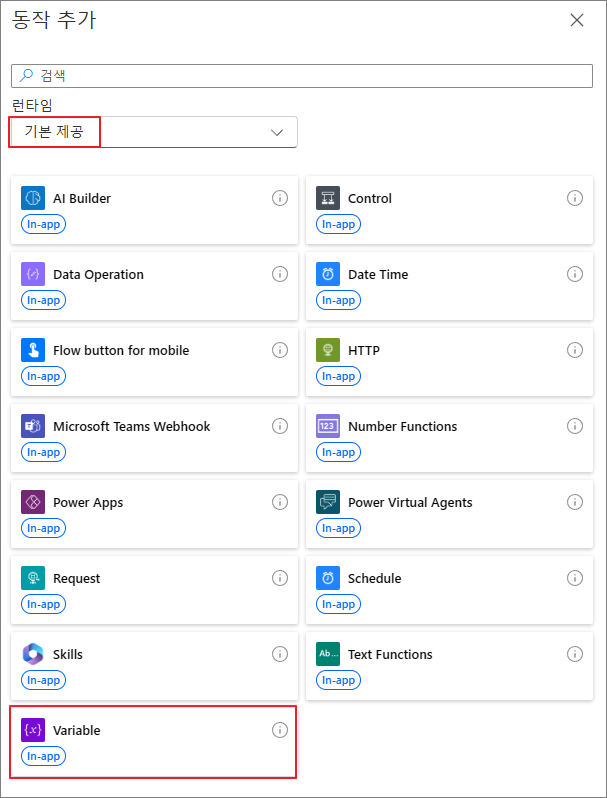Click the AI Builder connector icon

point(33,198)
